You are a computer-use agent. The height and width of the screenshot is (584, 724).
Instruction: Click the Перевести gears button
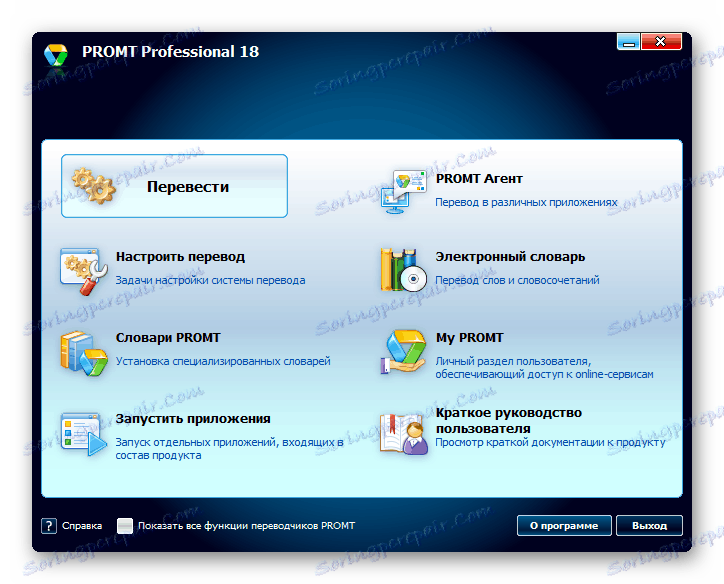pos(175,186)
